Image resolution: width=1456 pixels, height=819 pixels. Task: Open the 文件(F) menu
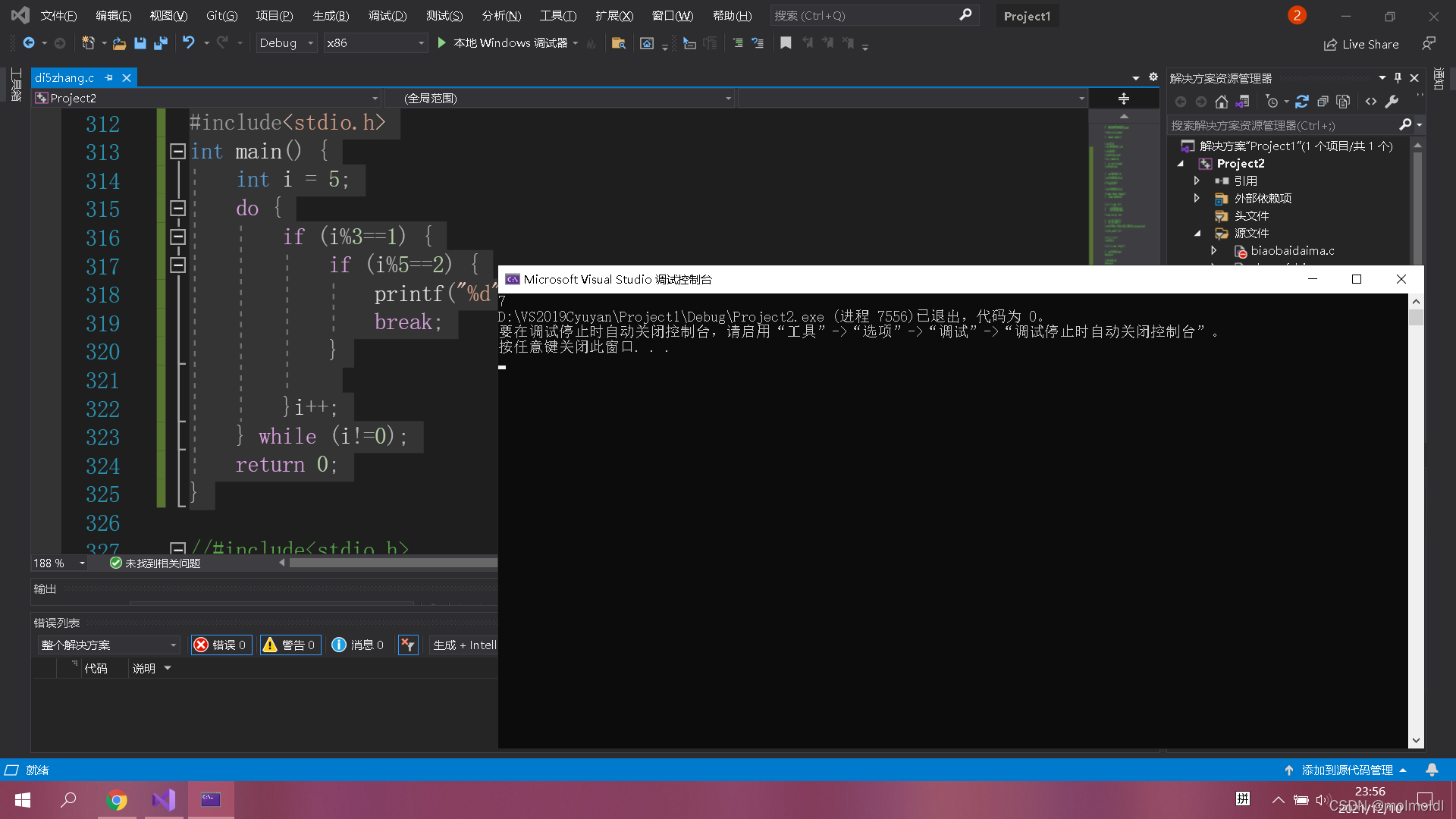pos(58,15)
